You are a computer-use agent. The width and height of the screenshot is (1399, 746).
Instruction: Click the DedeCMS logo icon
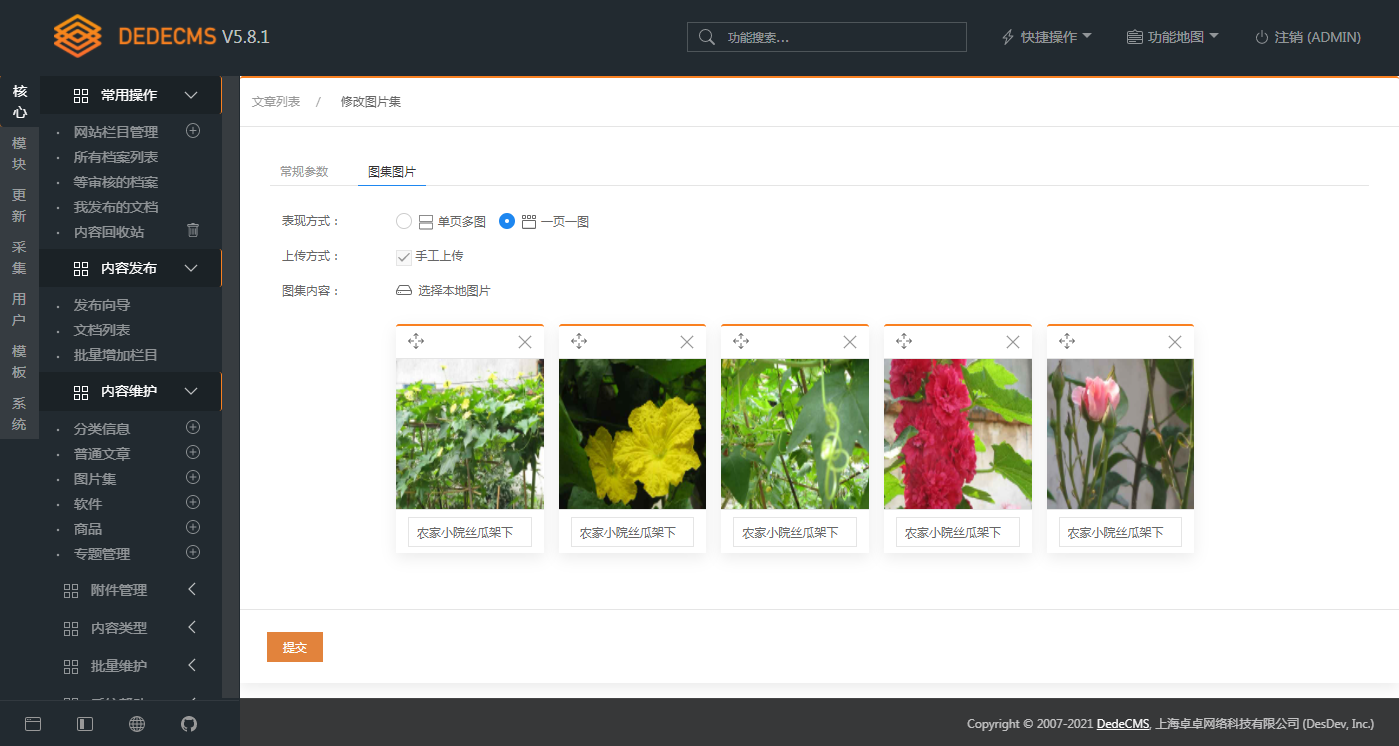tap(75, 34)
